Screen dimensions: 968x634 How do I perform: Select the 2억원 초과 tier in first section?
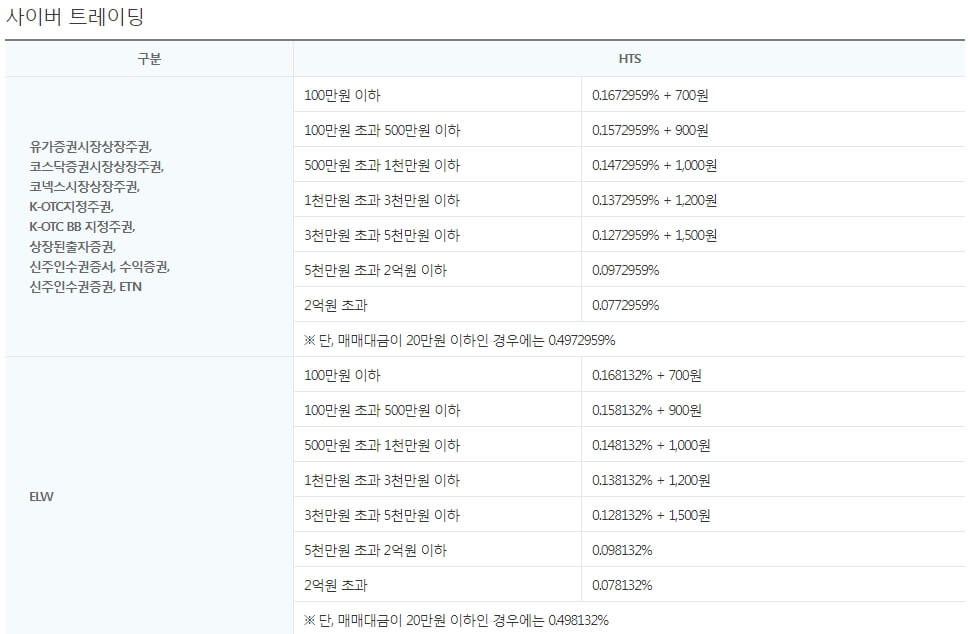point(332,304)
